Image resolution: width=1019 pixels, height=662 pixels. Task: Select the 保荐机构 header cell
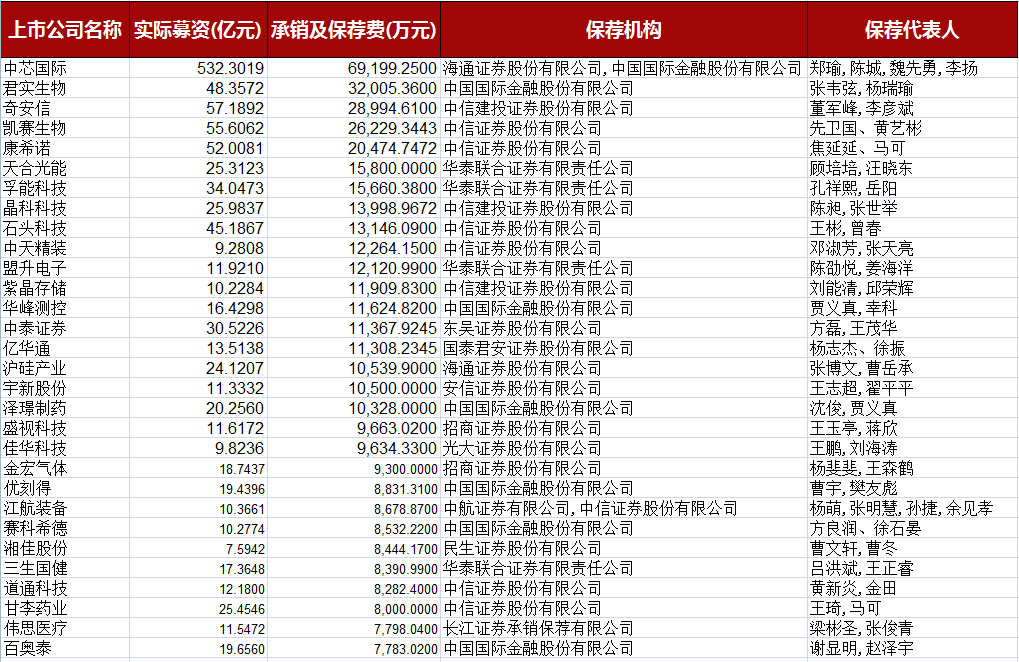coord(624,29)
